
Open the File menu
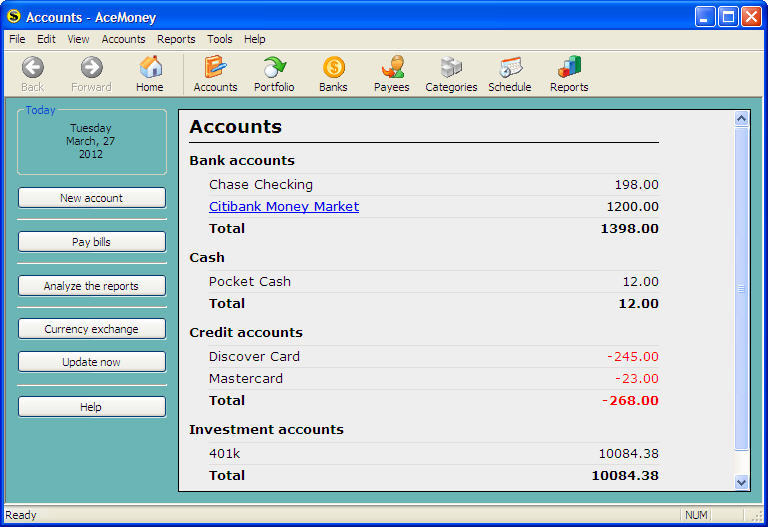click(17, 39)
